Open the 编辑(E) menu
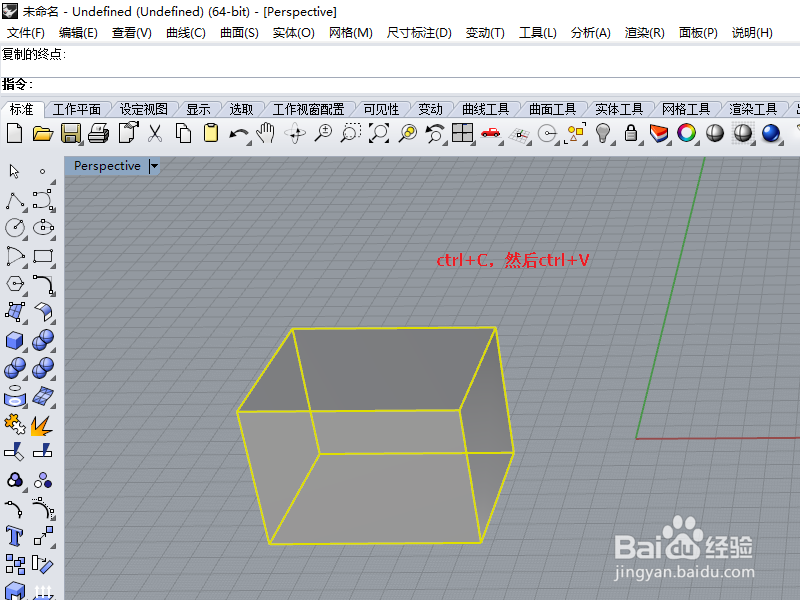 pos(78,33)
